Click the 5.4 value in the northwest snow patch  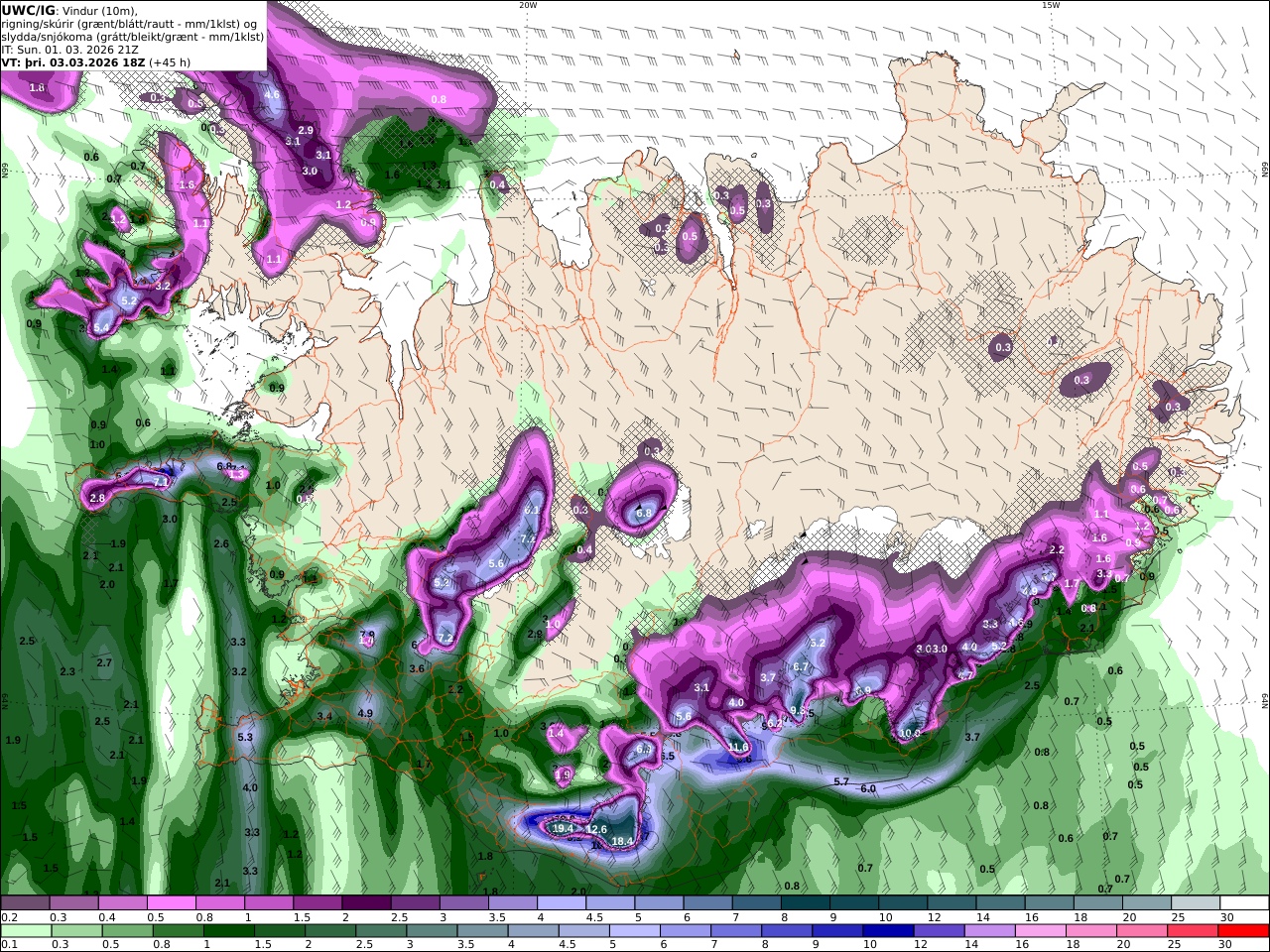tap(102, 327)
